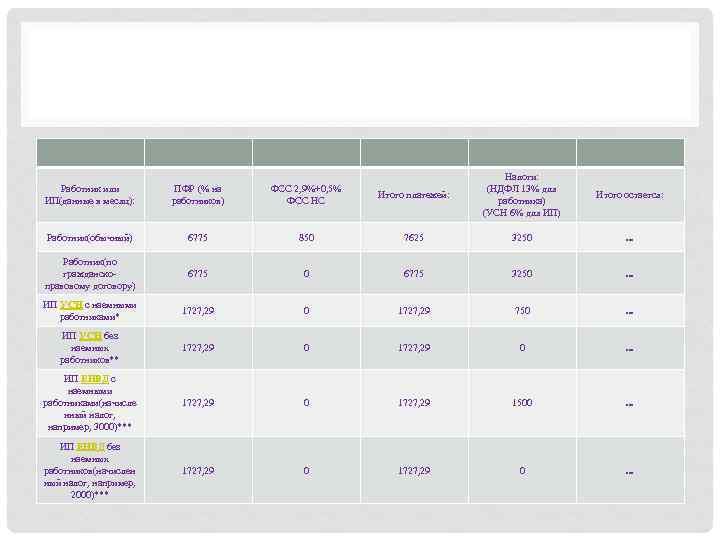The height and width of the screenshot is (540, 720).
Task: Select the 'Налоги (НДФЛ 13% для работника)' header
Action: 522,195
